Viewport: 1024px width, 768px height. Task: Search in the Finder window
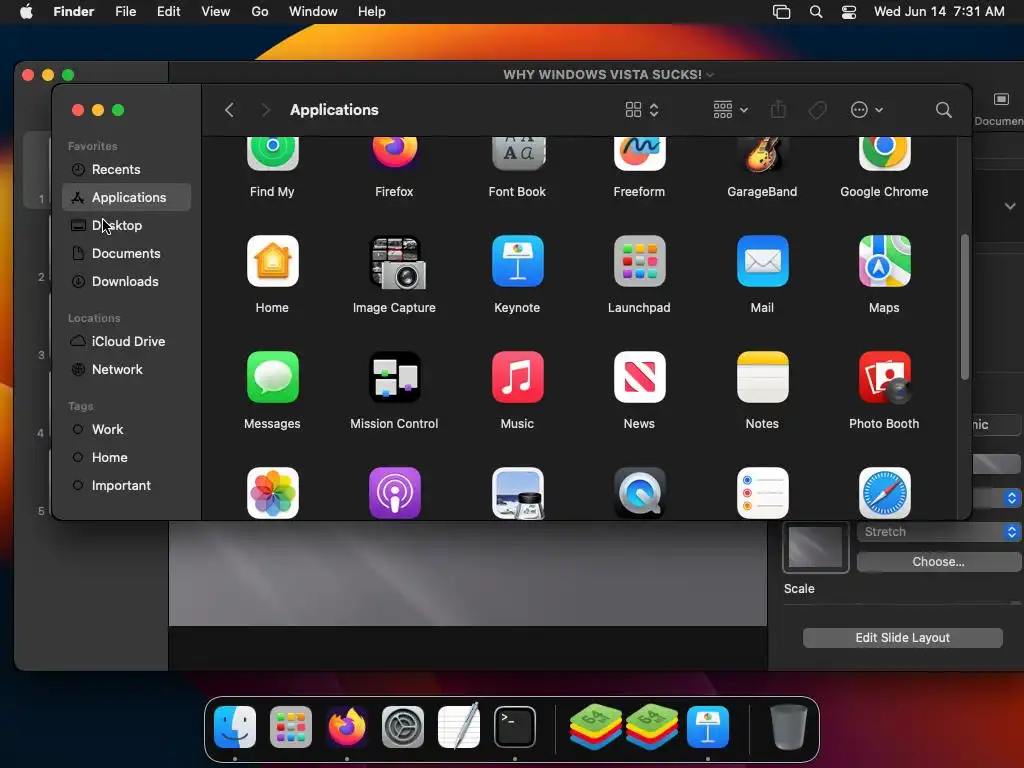[943, 110]
